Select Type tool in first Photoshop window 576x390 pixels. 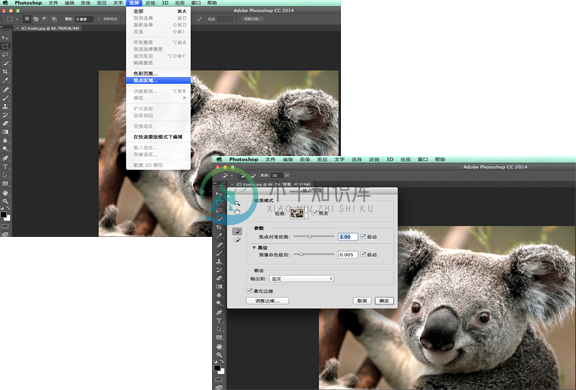tap(5, 166)
